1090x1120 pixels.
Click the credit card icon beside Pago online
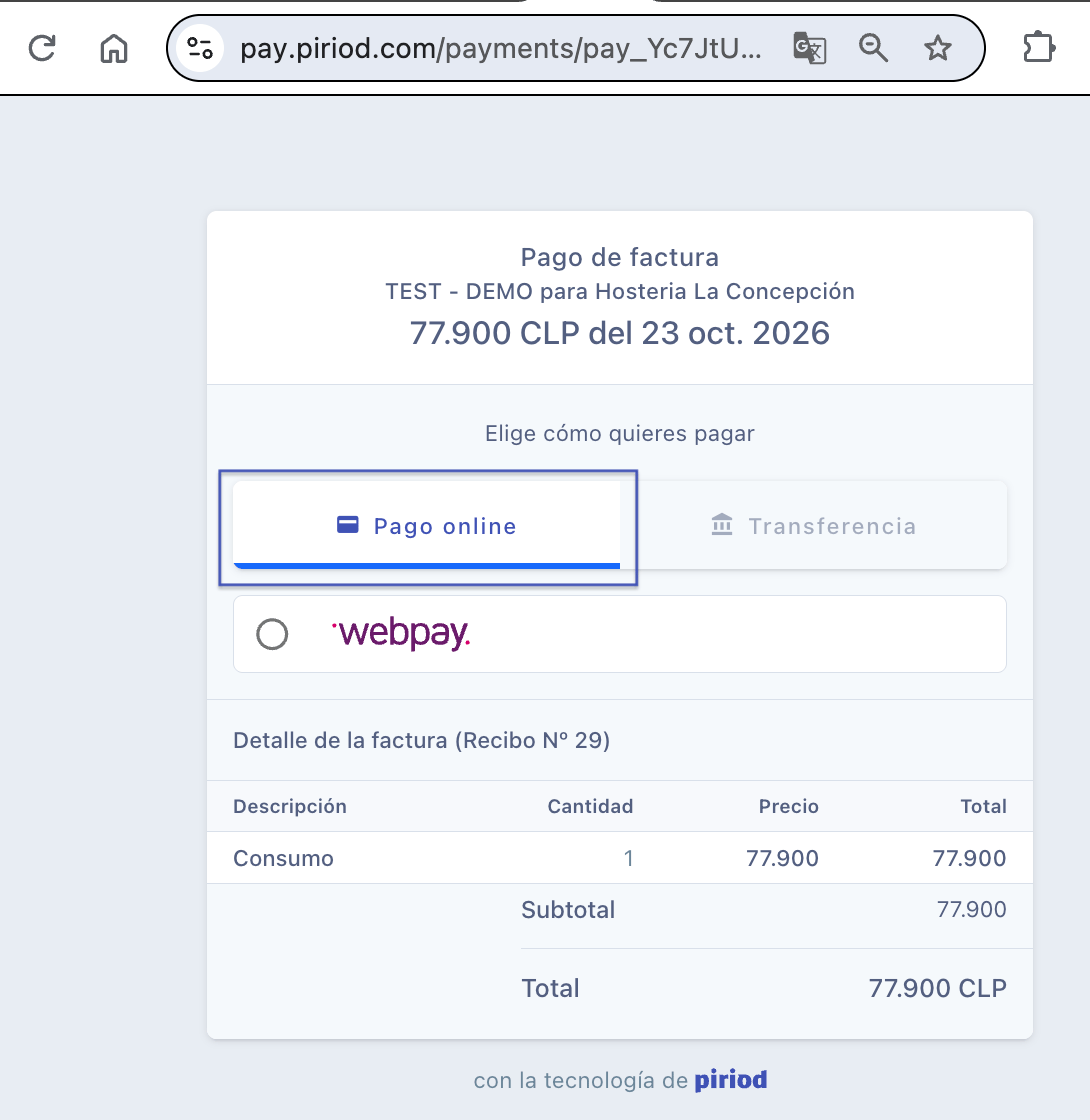[348, 525]
